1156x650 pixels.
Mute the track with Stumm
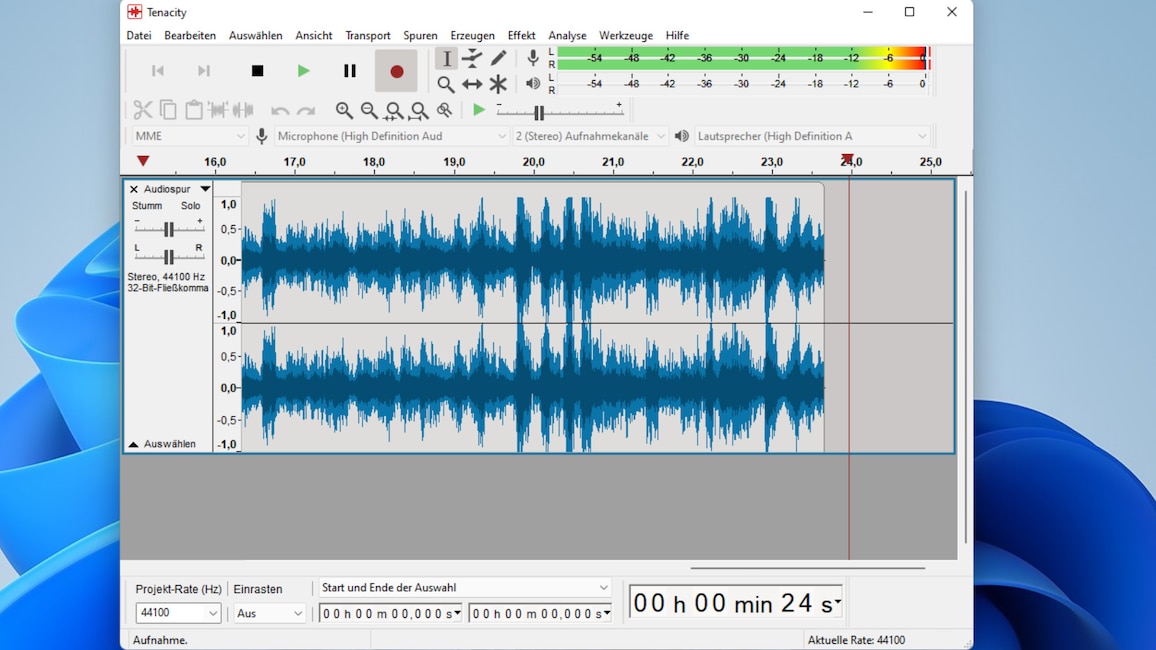pos(147,206)
